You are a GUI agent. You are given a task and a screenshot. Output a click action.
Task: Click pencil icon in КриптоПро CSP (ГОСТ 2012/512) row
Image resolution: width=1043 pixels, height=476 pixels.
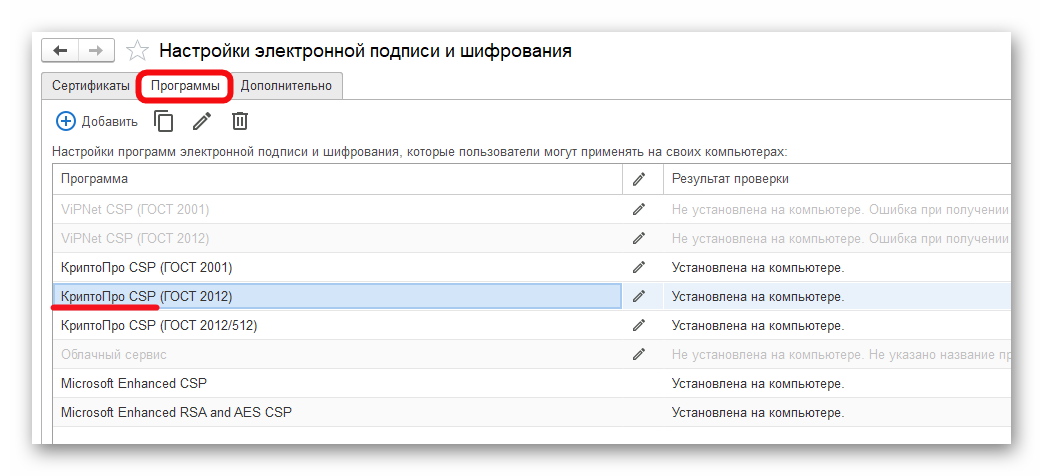(639, 325)
